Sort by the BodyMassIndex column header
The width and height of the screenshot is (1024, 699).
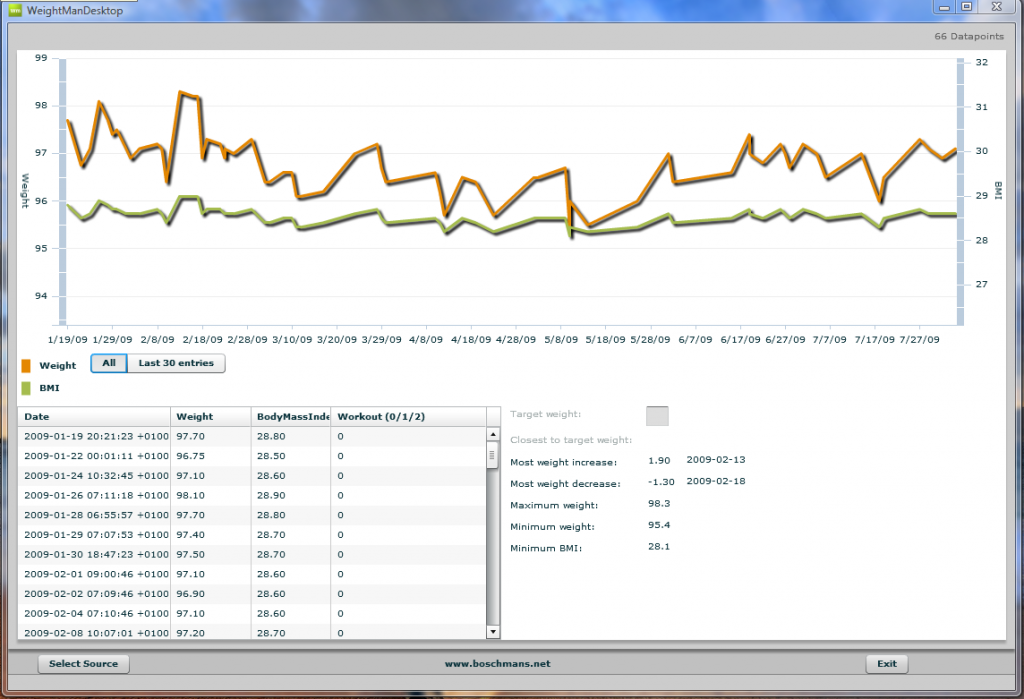[291, 417]
